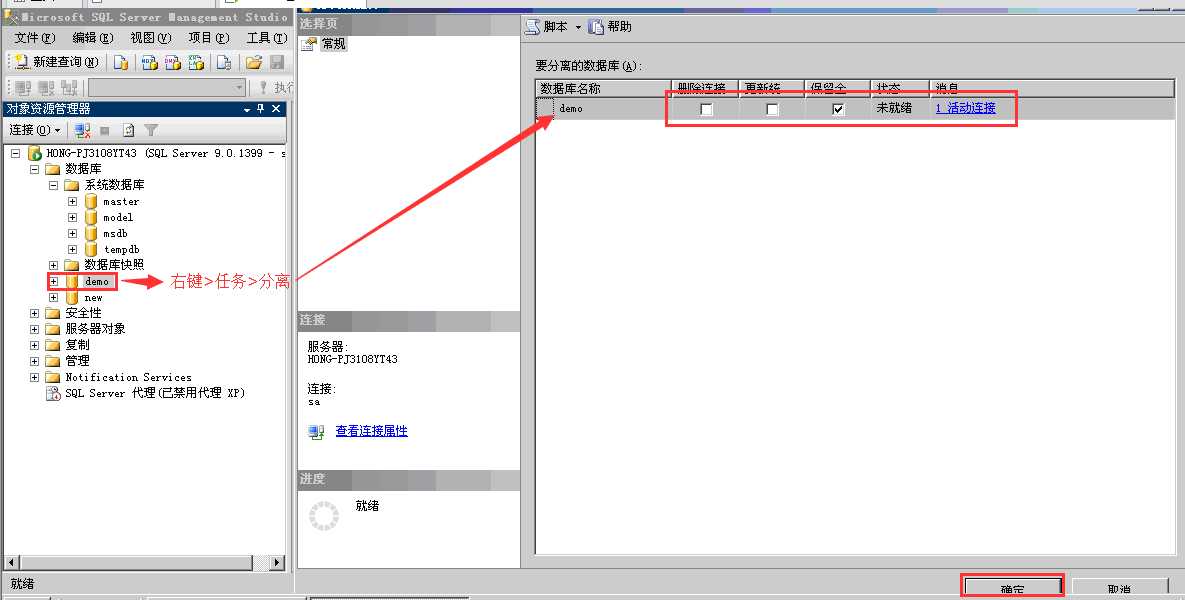
Task: Select SQL Server Agent (代理) node
Action: (x=154, y=393)
